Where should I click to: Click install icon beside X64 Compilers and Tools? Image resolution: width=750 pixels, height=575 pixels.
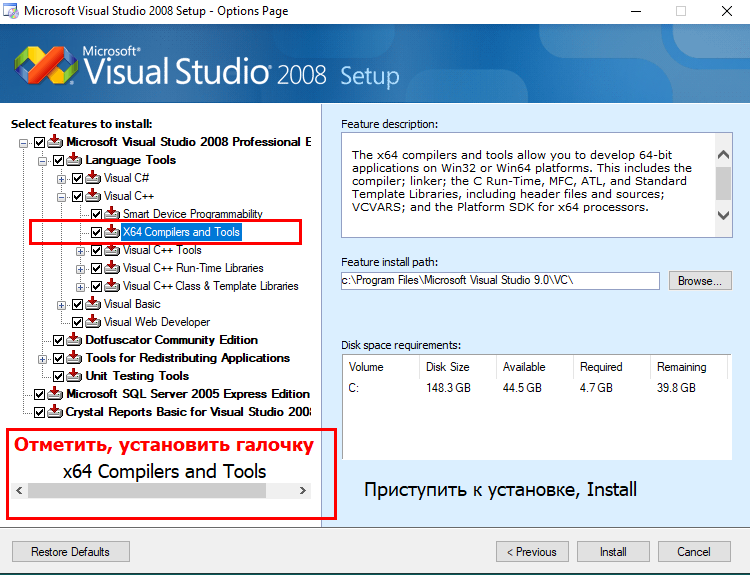pos(112,232)
